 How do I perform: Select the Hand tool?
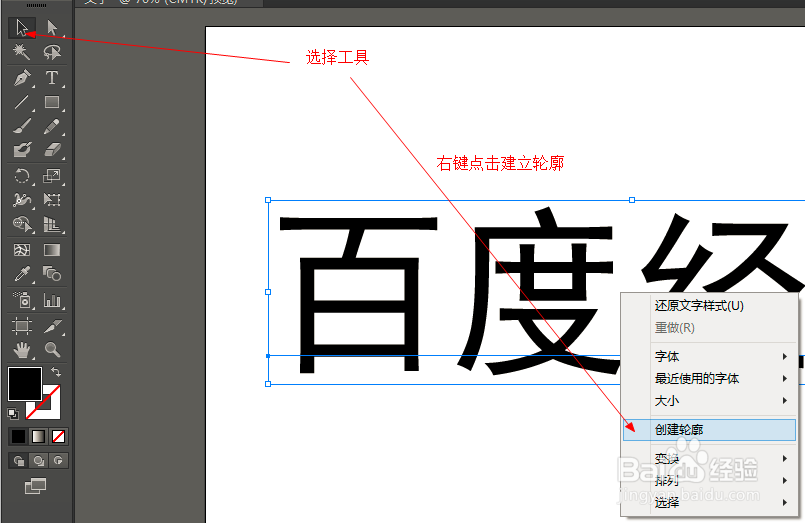point(22,350)
